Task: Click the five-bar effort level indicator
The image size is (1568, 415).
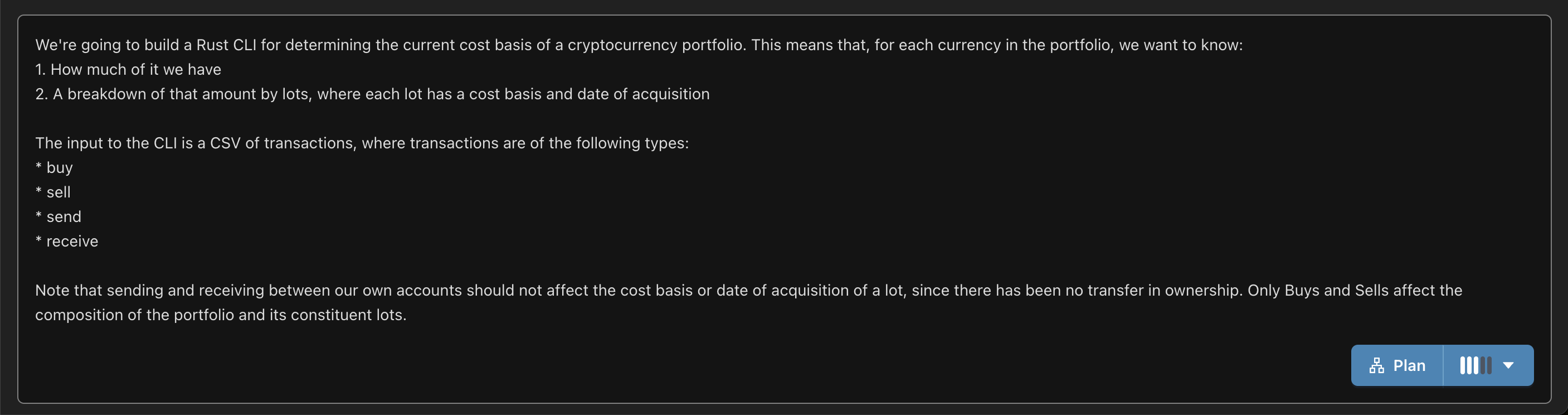Action: click(1476, 366)
